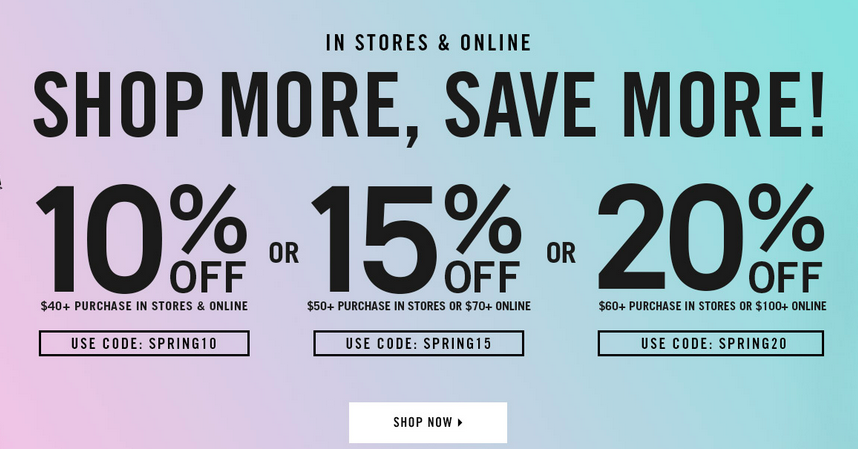858x449 pixels.
Task: Click the $60+ in stores or $100+ online text
Action: 712,306
